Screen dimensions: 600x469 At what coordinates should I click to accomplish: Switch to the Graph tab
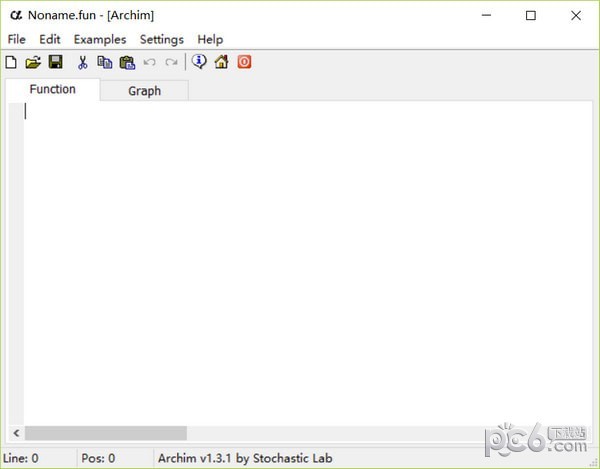144,91
